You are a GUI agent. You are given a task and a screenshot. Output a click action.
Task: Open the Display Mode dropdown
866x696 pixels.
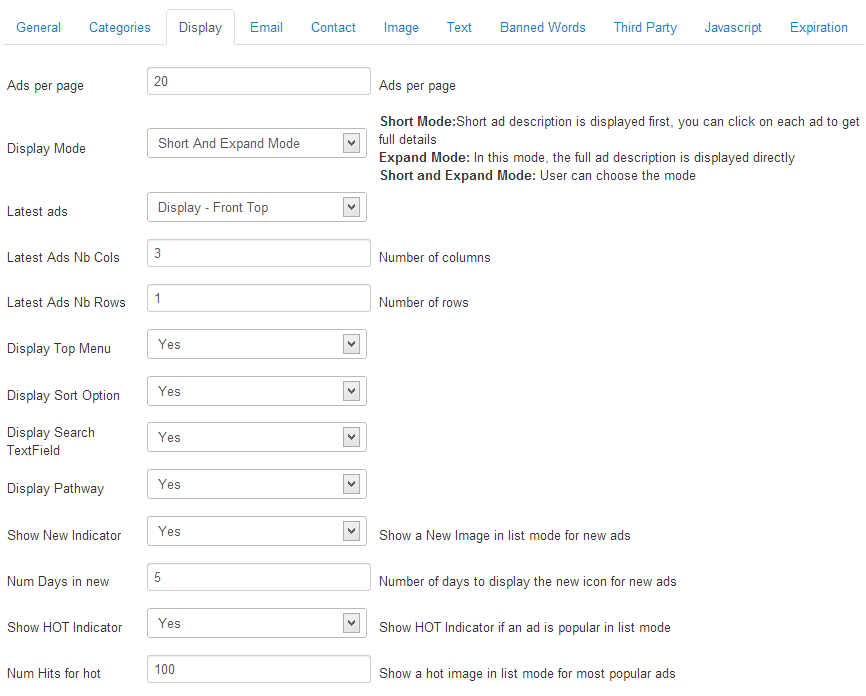coord(257,143)
